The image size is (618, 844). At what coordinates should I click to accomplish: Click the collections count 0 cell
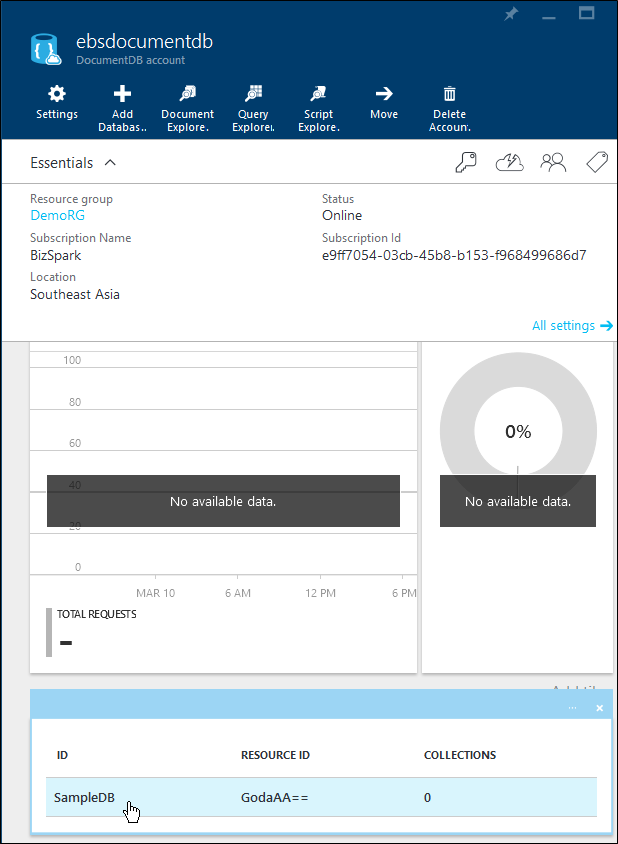(x=427, y=798)
